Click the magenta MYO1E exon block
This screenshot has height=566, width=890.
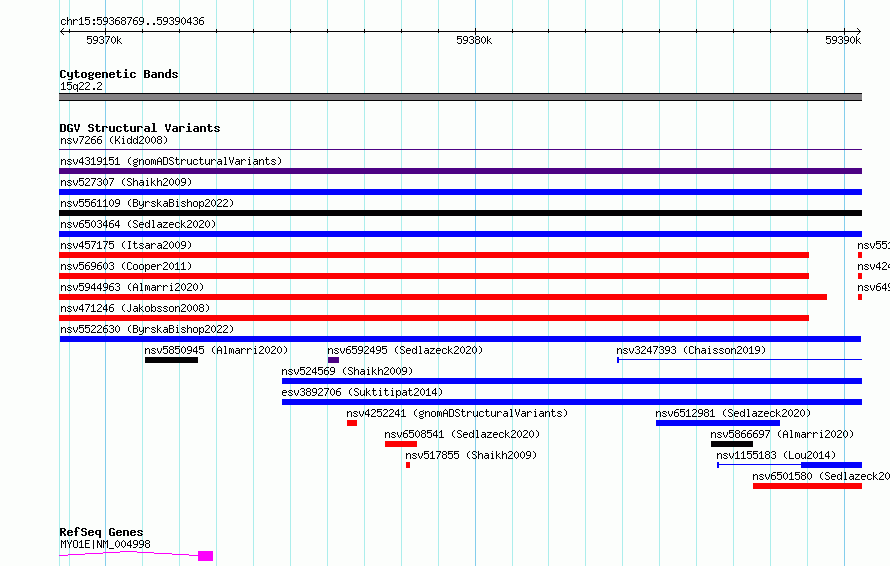[x=205, y=556]
